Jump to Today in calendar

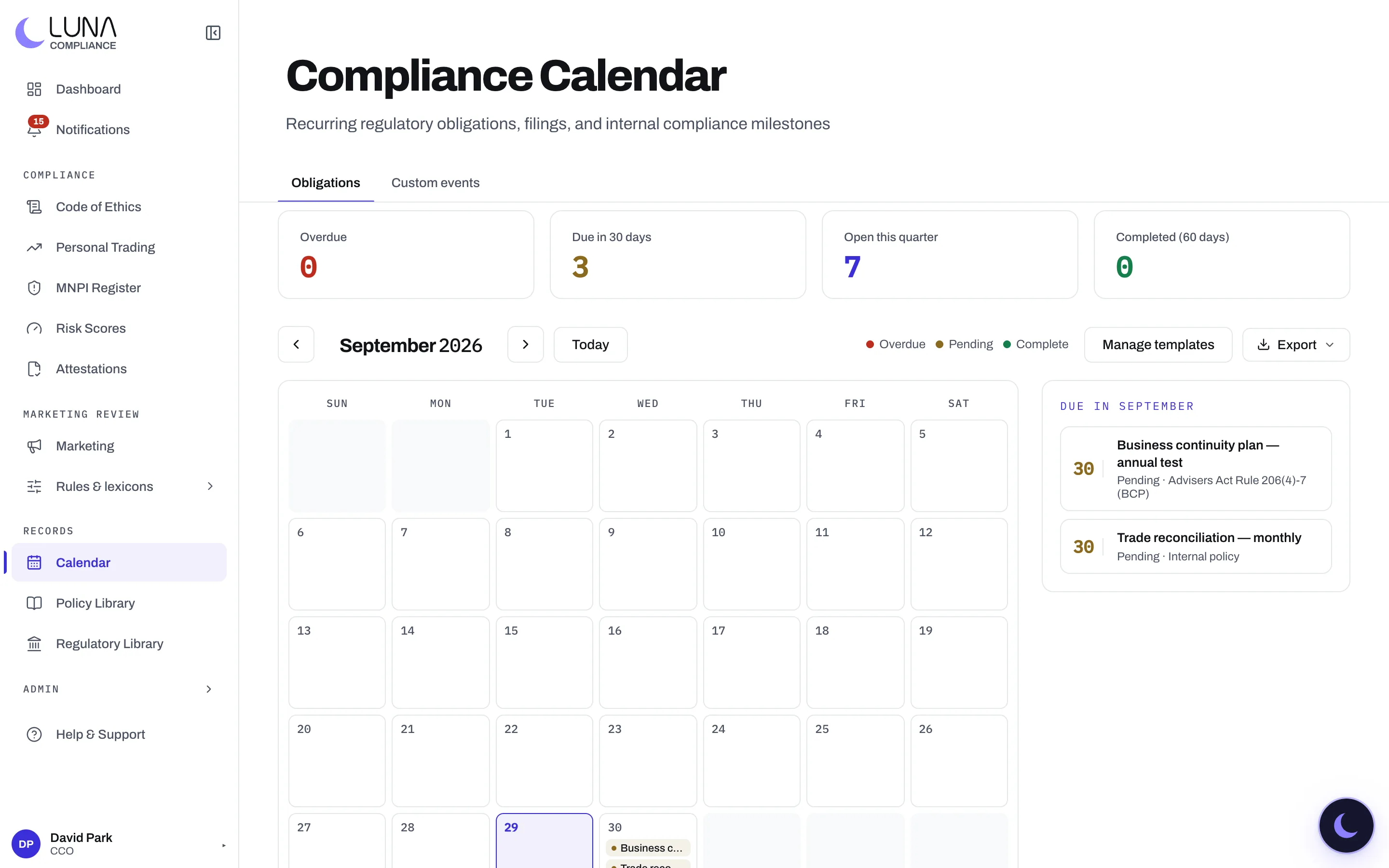pos(590,344)
